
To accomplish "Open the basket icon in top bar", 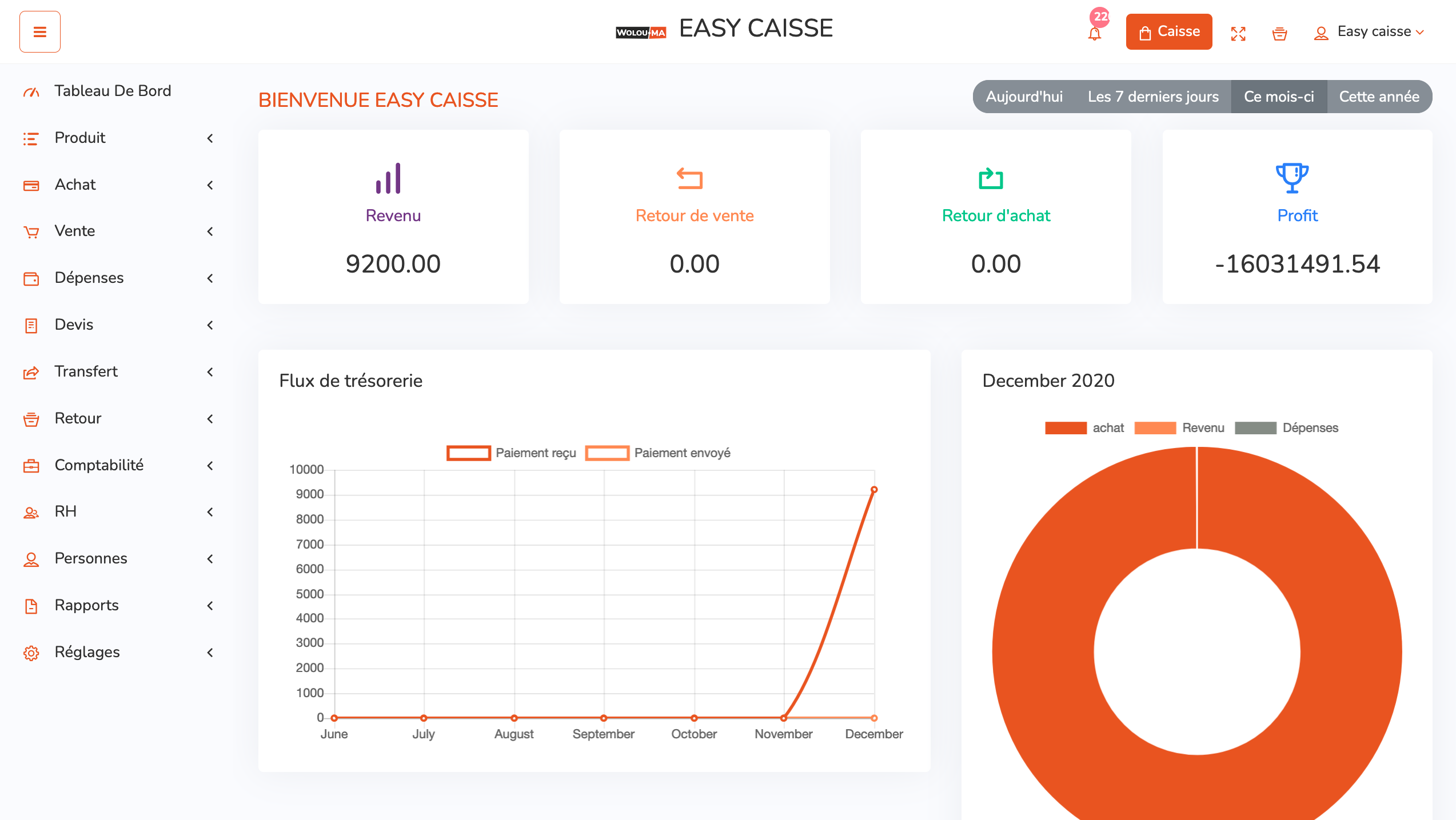I will pos(1279,34).
